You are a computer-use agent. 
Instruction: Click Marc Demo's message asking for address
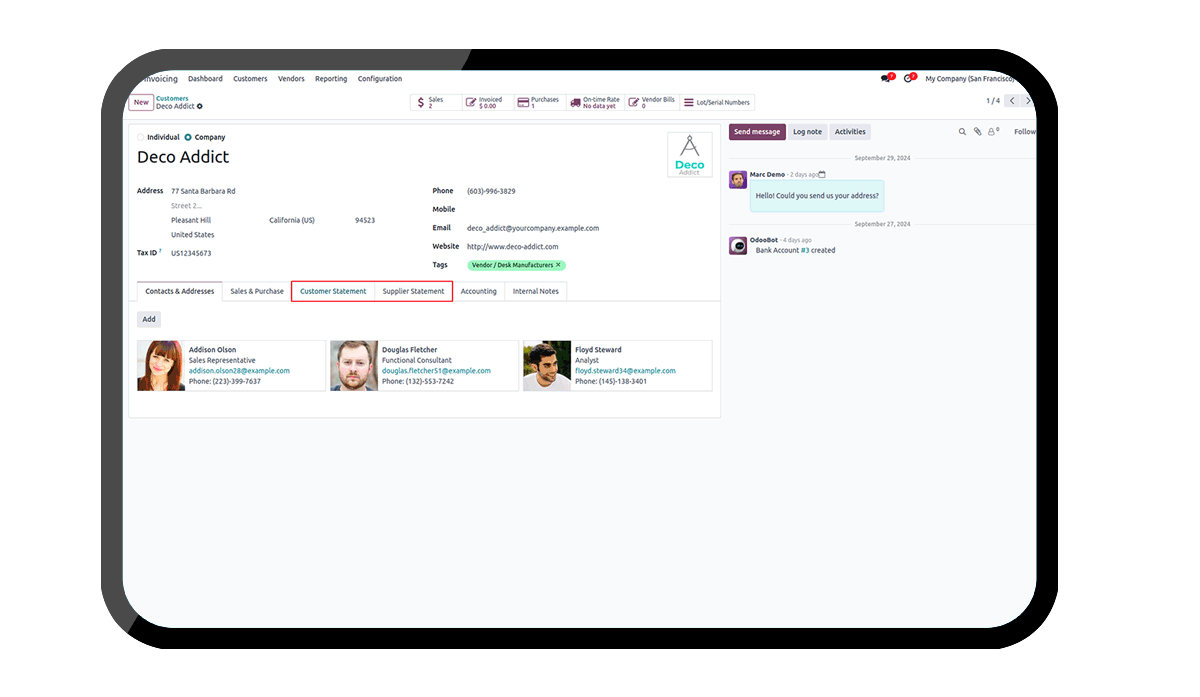(x=817, y=196)
